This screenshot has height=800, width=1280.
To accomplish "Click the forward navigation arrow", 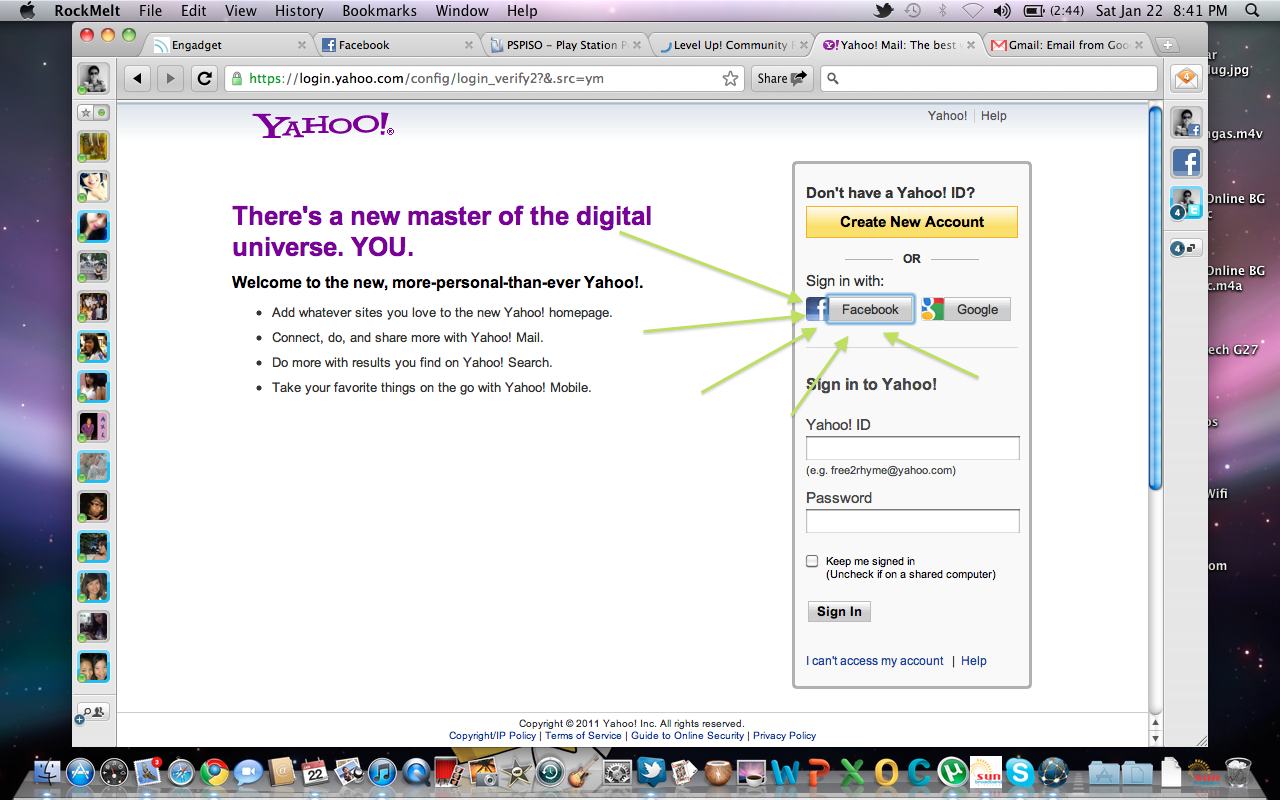I will pyautogui.click(x=170, y=78).
